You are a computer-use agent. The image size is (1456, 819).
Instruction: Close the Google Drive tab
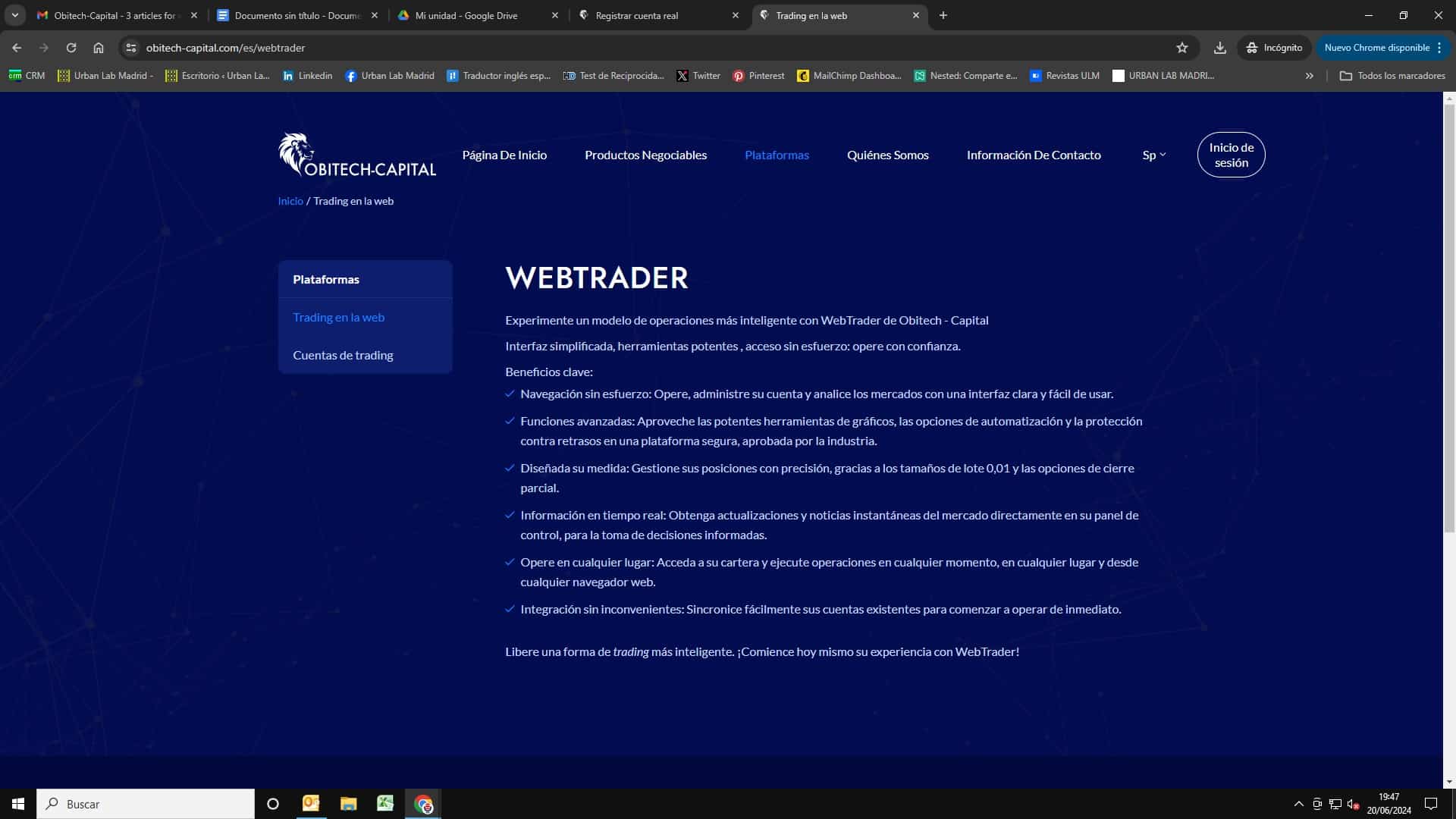click(x=554, y=15)
